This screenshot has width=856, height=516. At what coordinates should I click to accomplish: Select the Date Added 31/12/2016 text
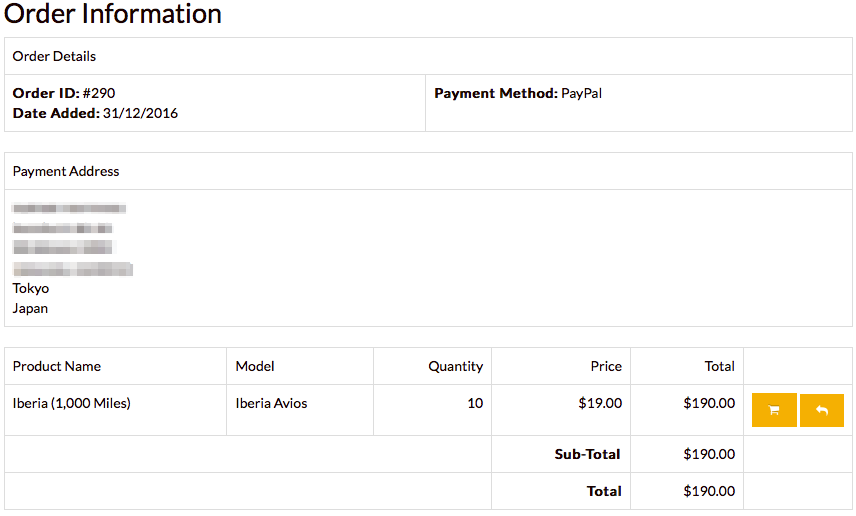(95, 113)
